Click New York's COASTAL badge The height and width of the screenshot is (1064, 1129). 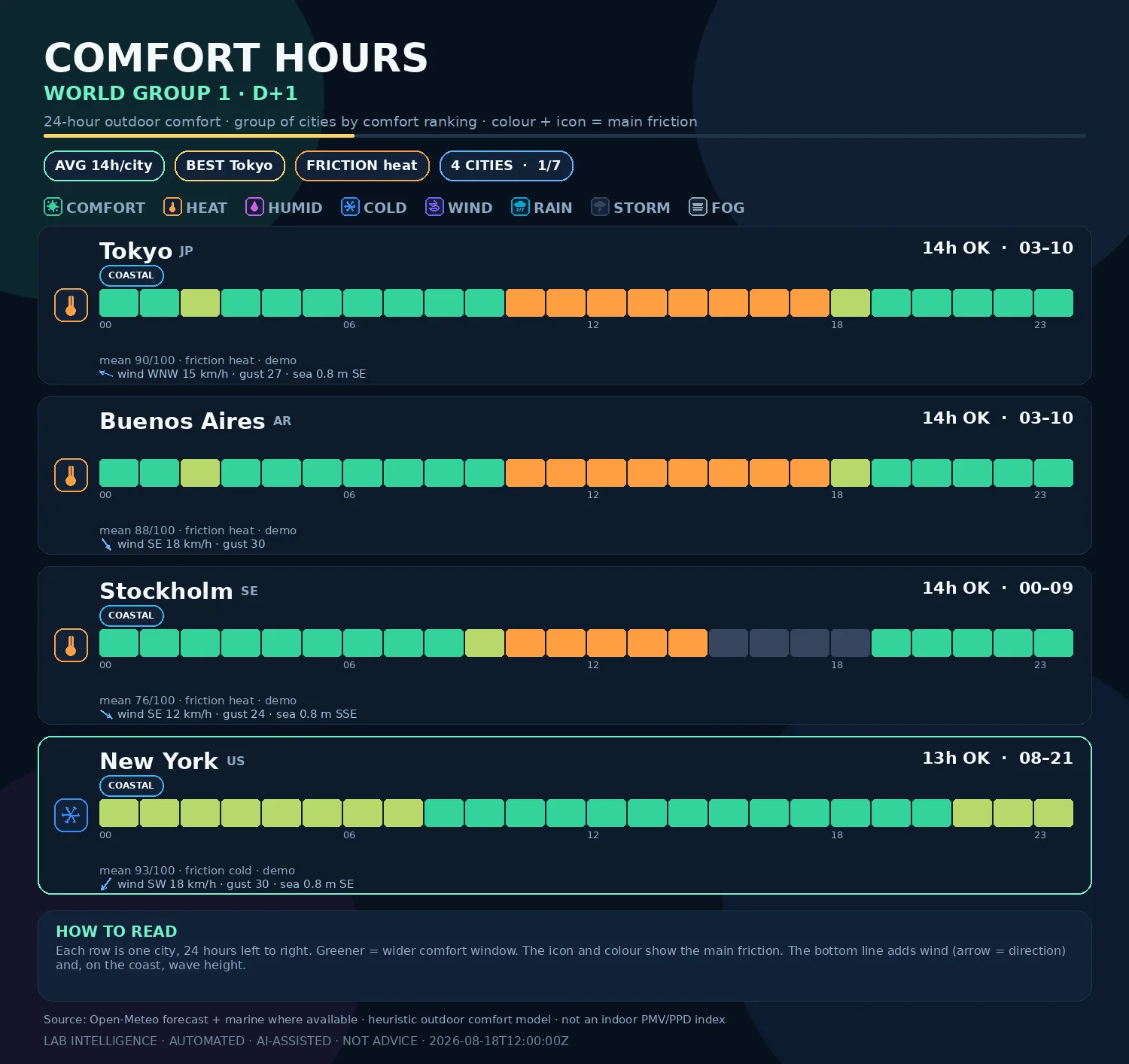[132, 786]
